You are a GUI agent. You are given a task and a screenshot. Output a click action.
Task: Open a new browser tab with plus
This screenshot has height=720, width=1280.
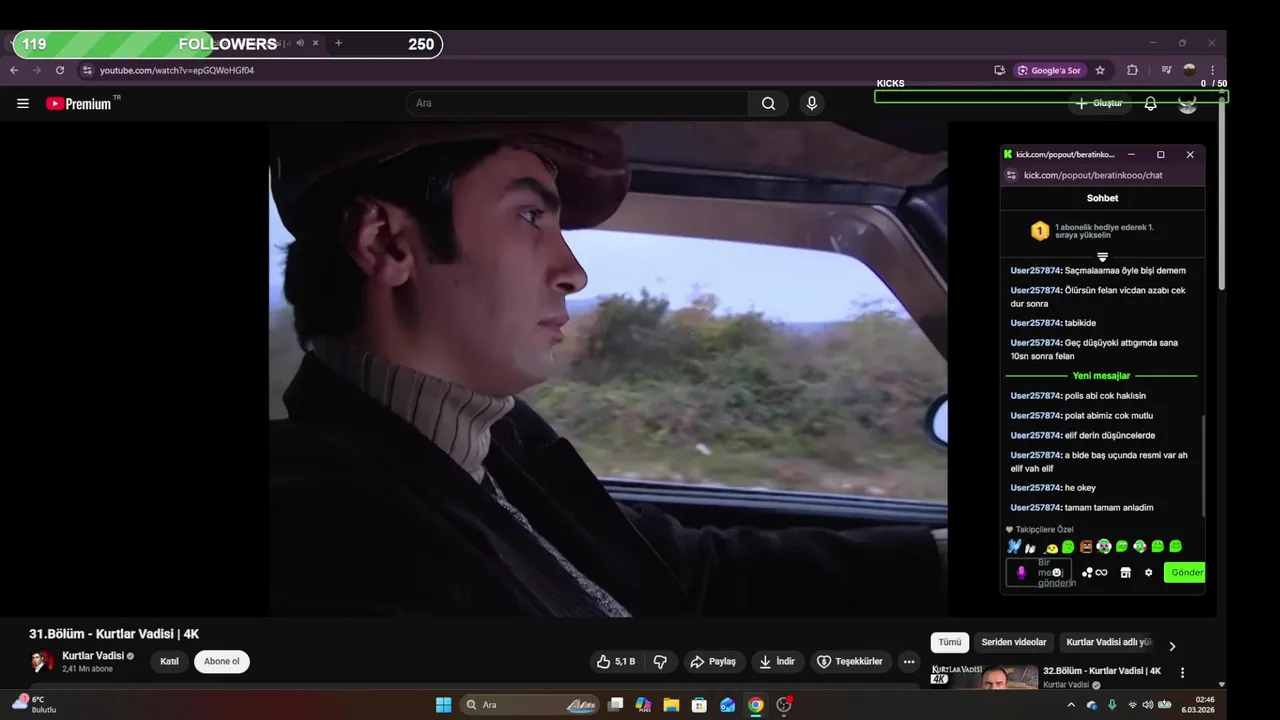point(338,43)
